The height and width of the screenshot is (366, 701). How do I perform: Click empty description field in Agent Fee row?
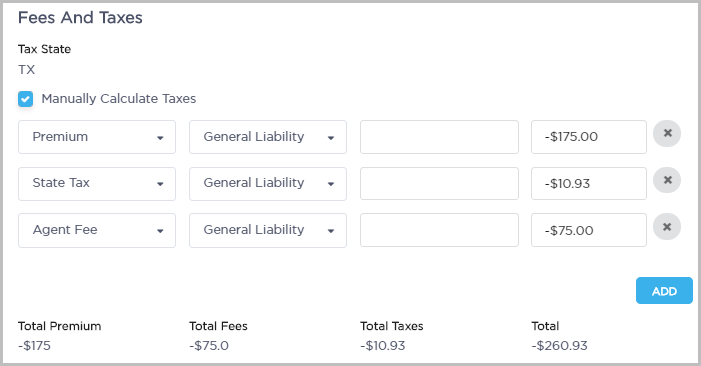coord(439,230)
